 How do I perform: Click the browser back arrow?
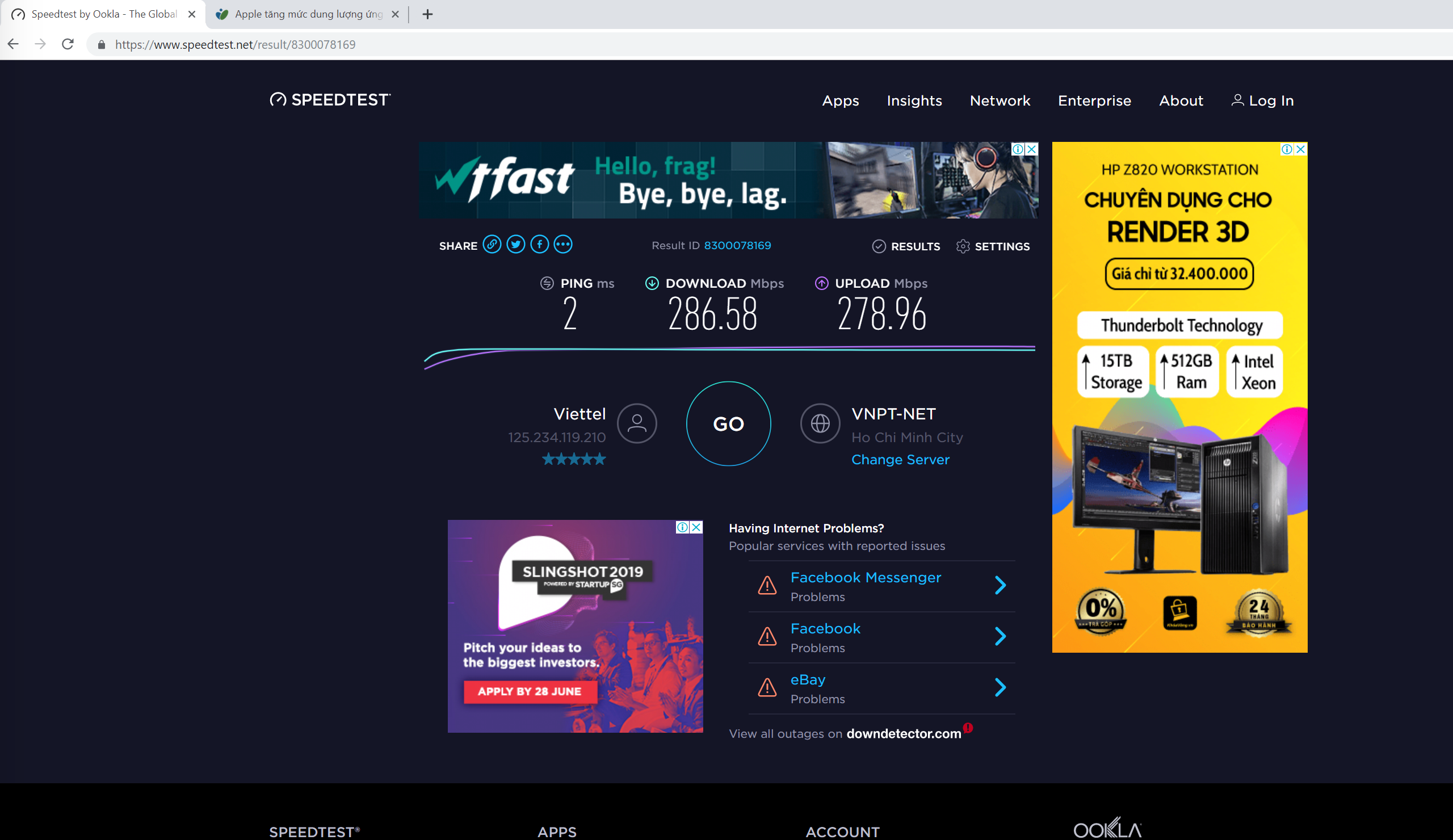coord(13,44)
